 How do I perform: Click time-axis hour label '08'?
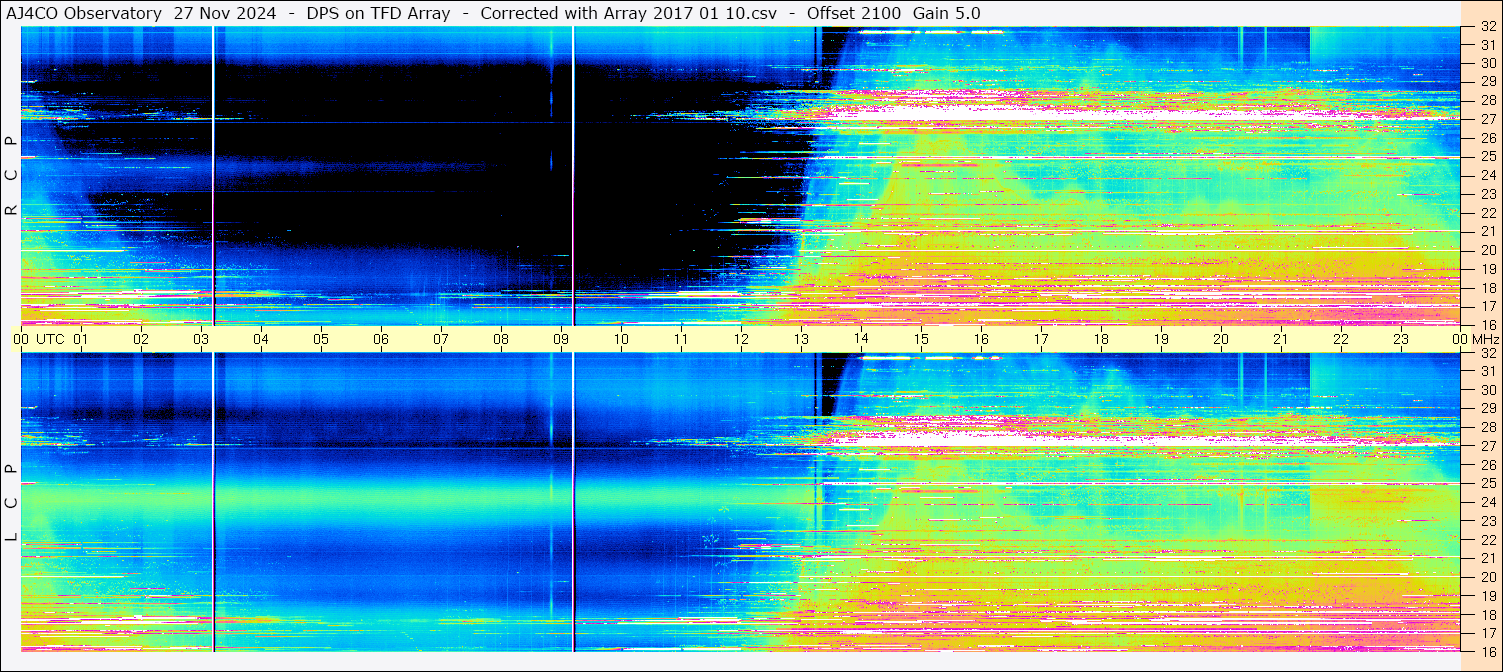(501, 339)
